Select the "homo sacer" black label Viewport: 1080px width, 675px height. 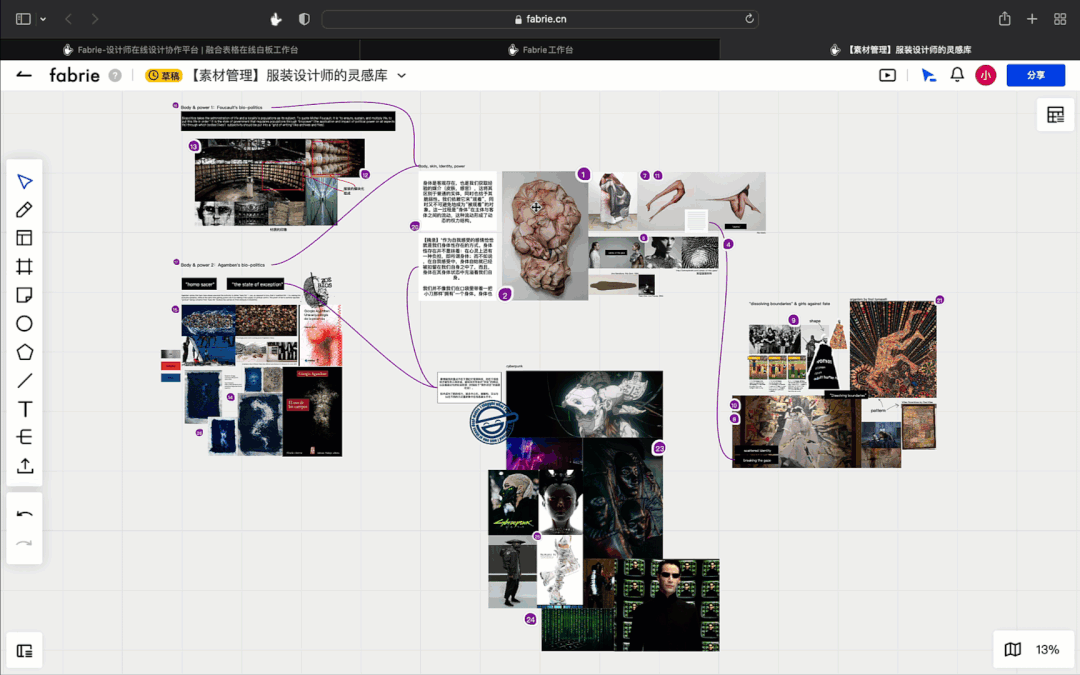199,284
